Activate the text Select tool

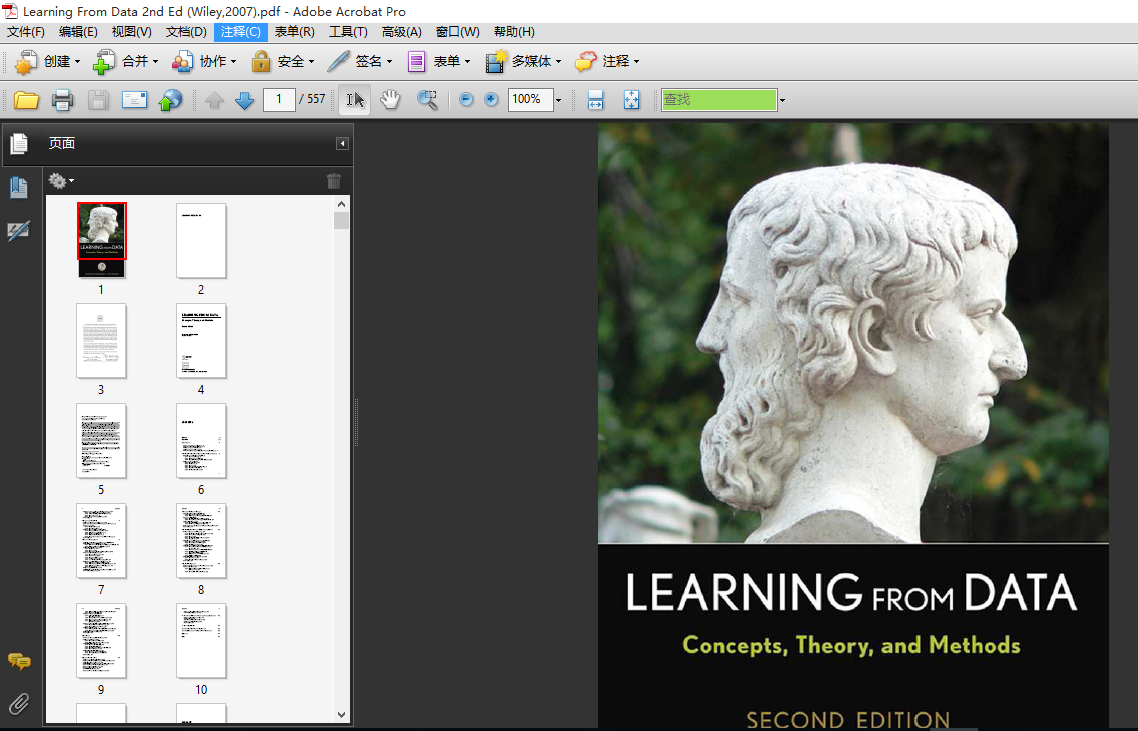pos(355,99)
